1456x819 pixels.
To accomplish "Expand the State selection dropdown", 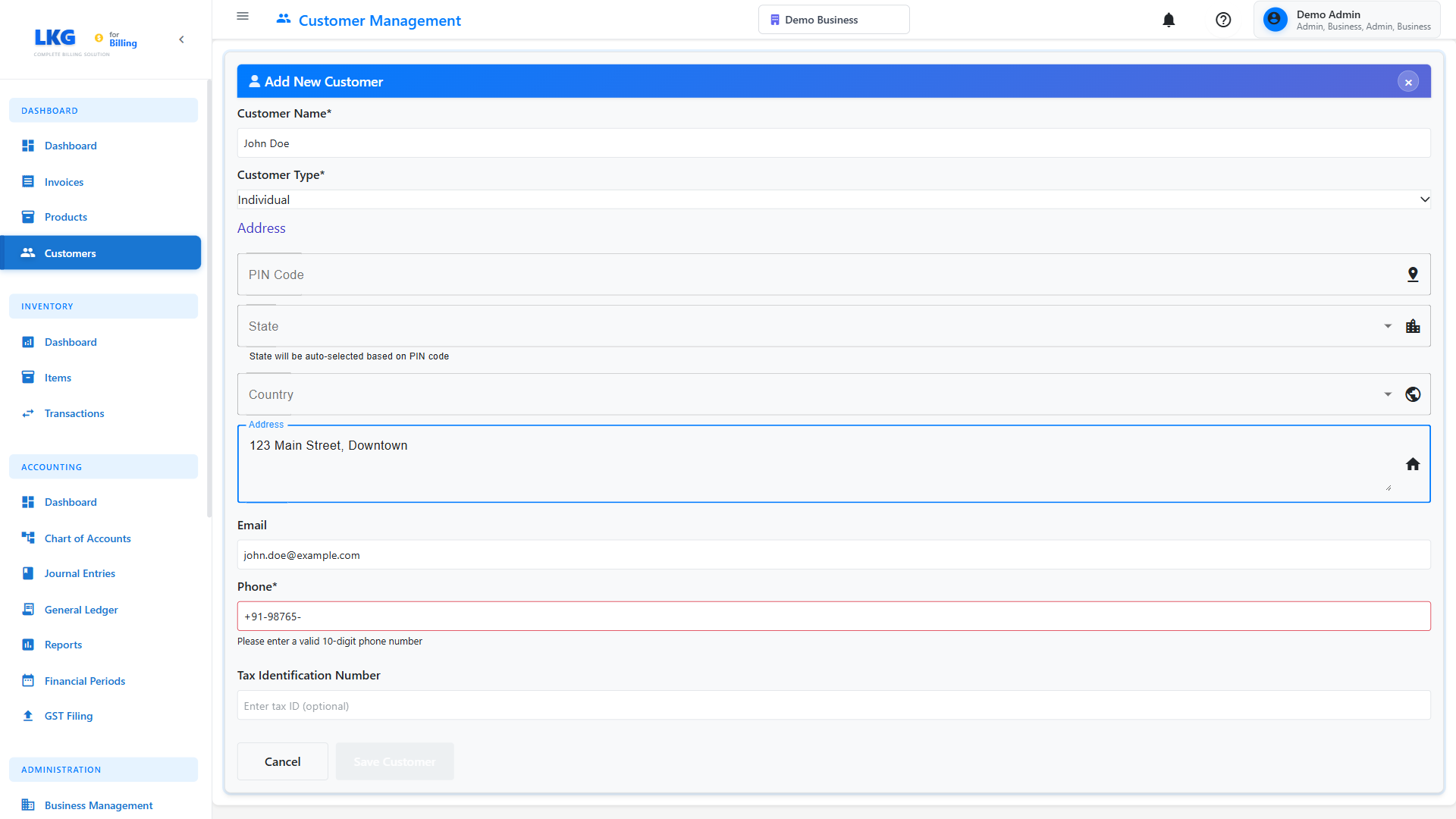I will (1388, 326).
